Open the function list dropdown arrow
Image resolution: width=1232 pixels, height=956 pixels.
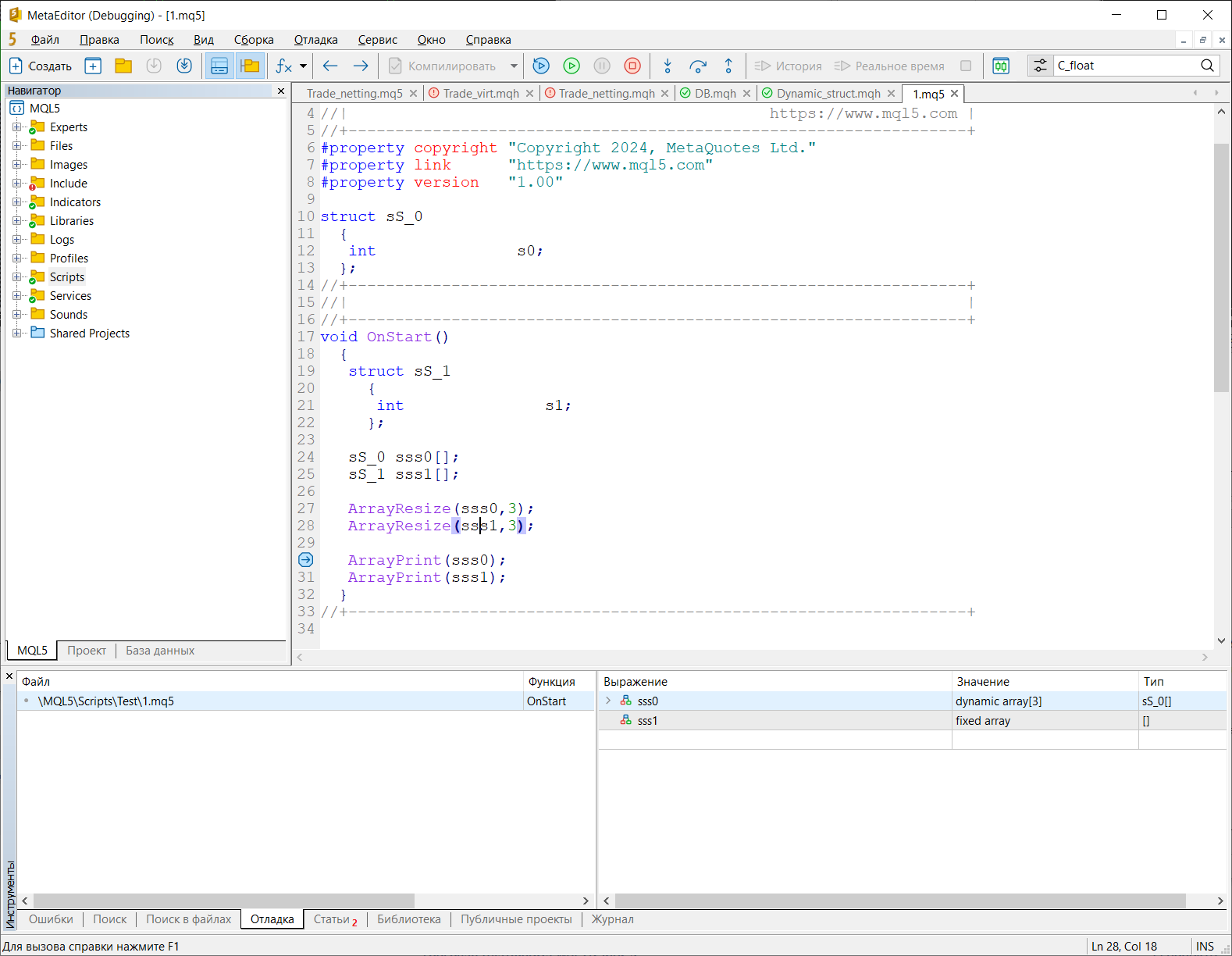tap(303, 66)
